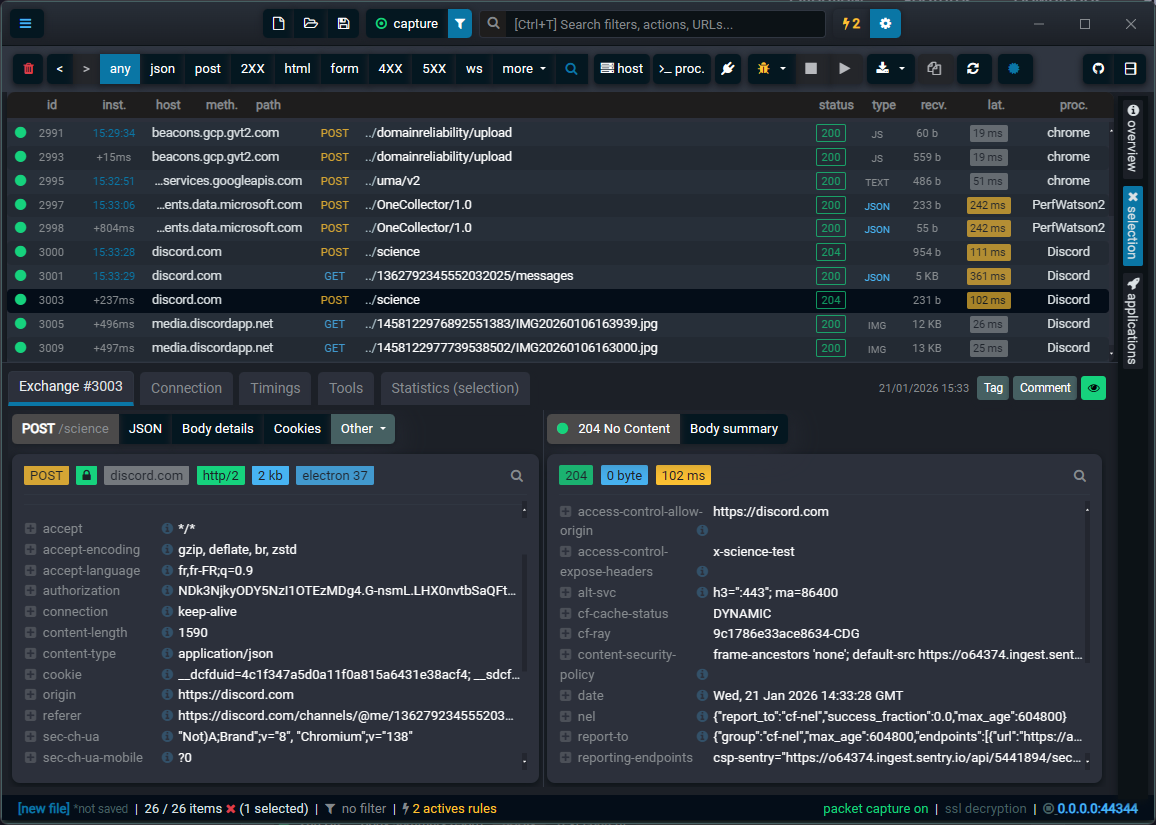Viewport: 1156px width, 825px height.
Task: Refresh with the circular arrows icon
Action: 973,69
